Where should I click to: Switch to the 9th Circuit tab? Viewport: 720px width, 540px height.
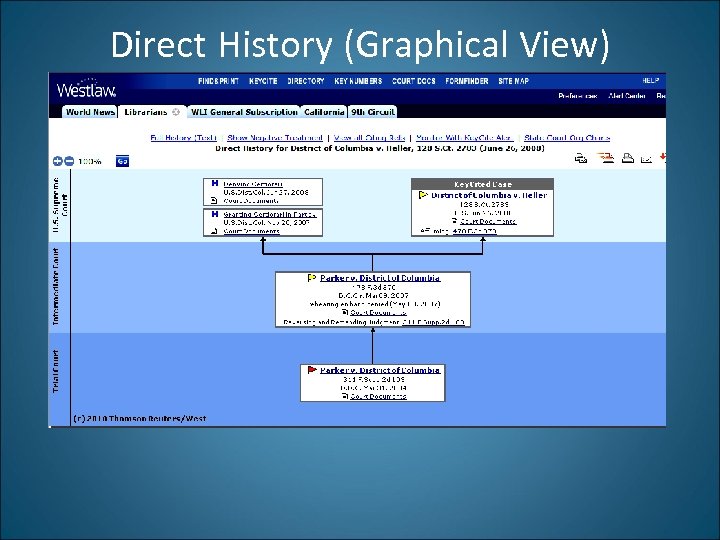click(x=373, y=112)
